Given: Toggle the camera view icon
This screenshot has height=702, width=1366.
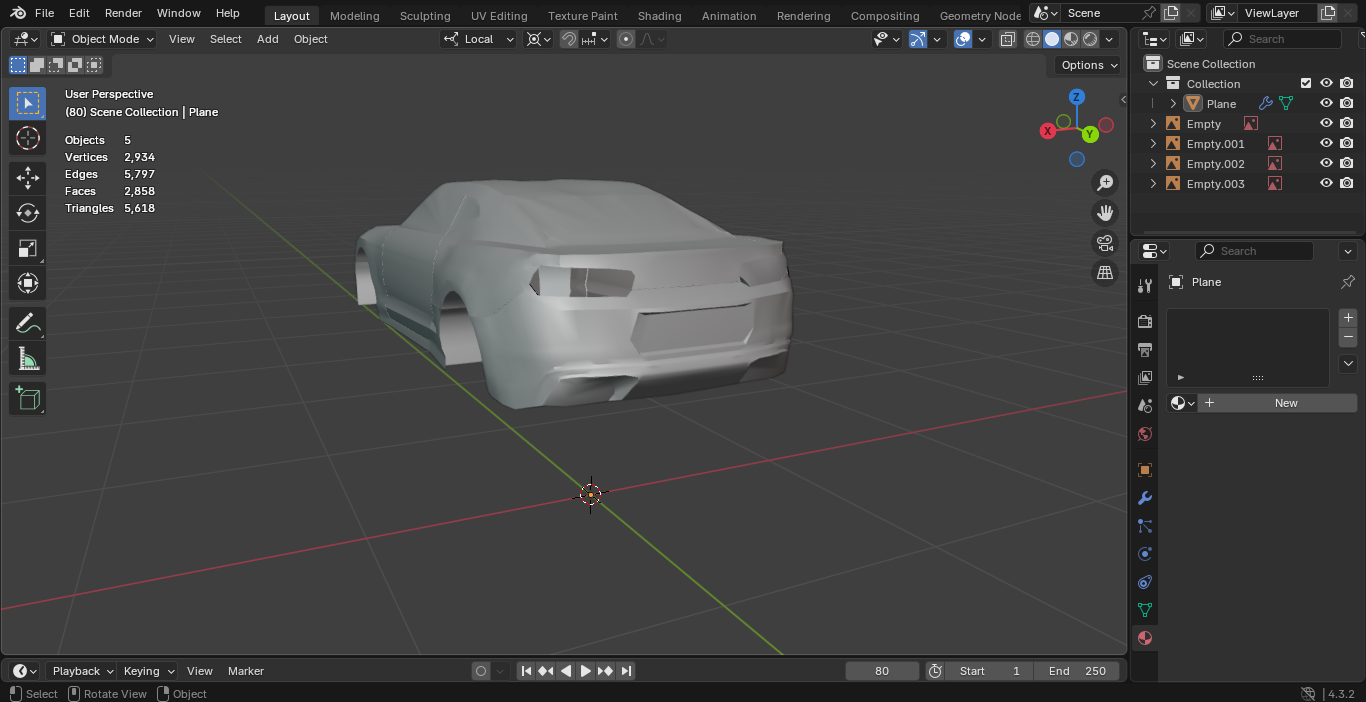Looking at the screenshot, I should coord(1105,243).
